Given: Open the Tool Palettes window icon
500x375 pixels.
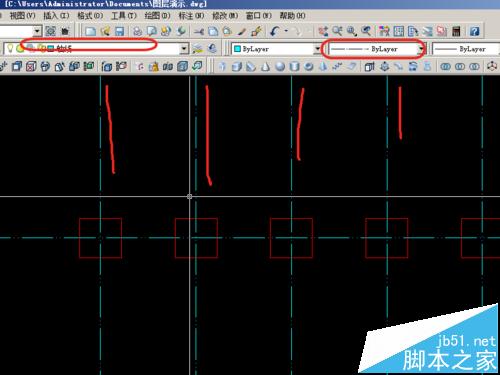Looking at the screenshot, I should pos(413,32).
